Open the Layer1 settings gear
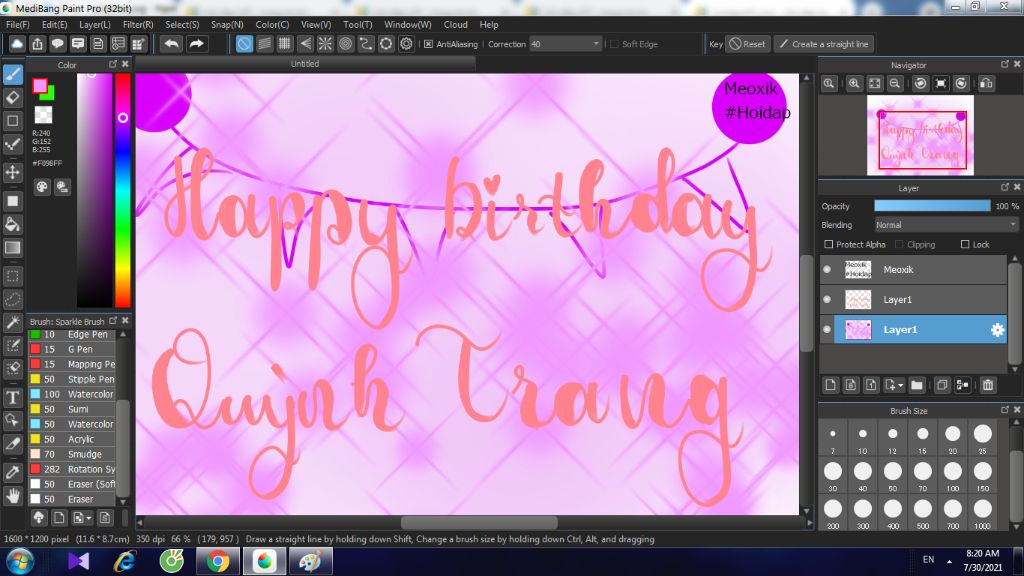 997,330
